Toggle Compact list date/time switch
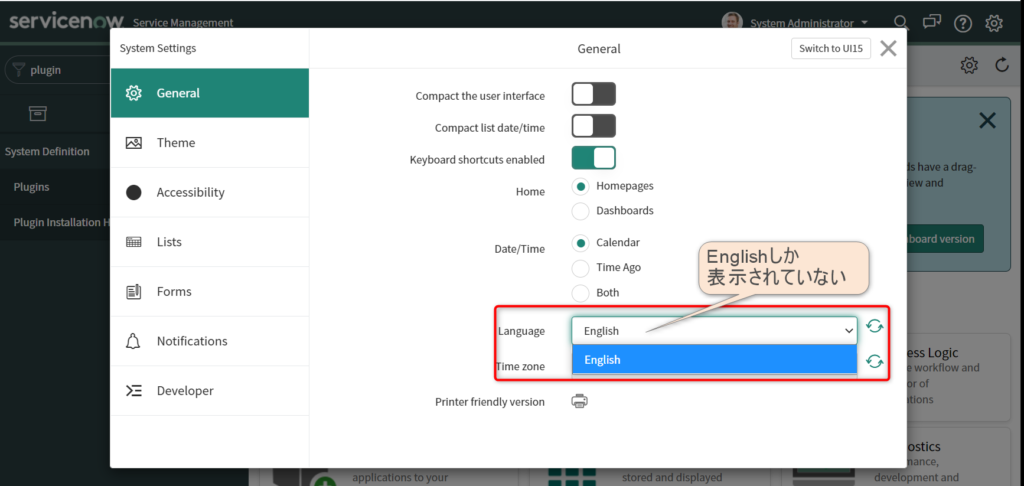Screen dimensions: 1024x486 [x=594, y=125]
